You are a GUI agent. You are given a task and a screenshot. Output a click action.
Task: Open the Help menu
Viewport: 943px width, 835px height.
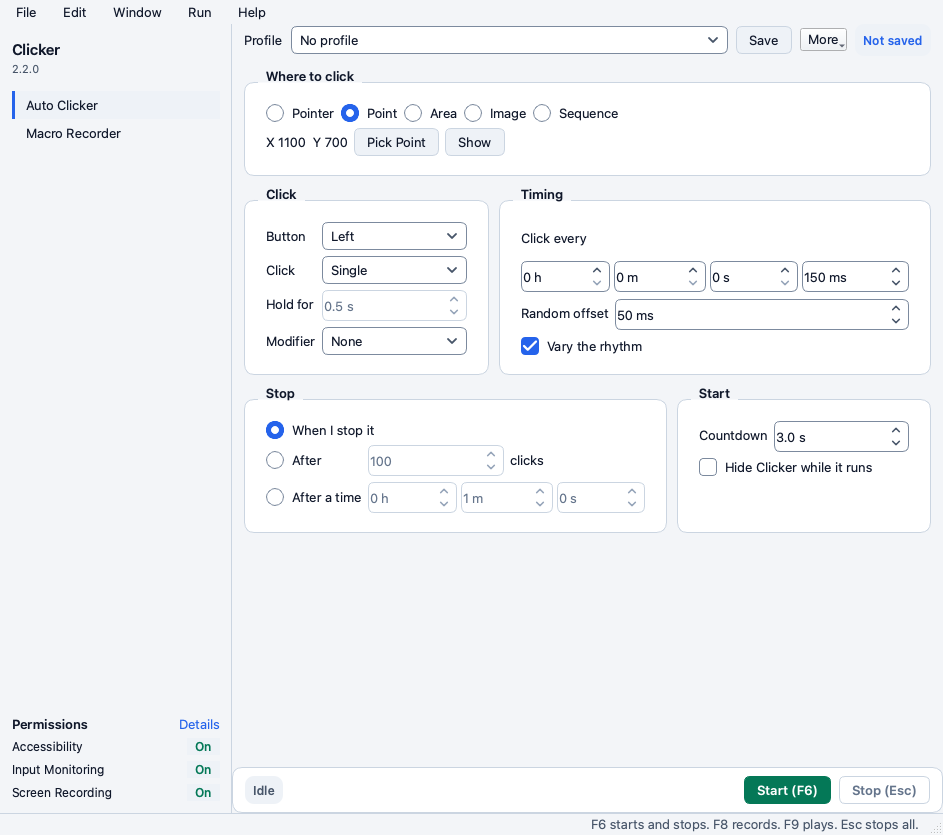click(251, 13)
